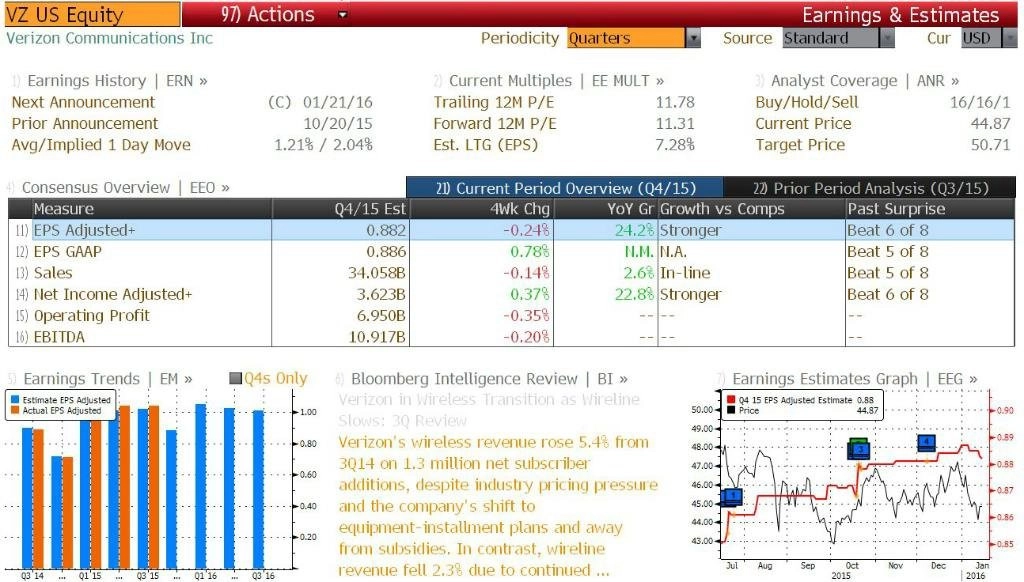This screenshot has height=582, width=1024.
Task: Click the VZ US Equity ticker field
Action: click(92, 14)
